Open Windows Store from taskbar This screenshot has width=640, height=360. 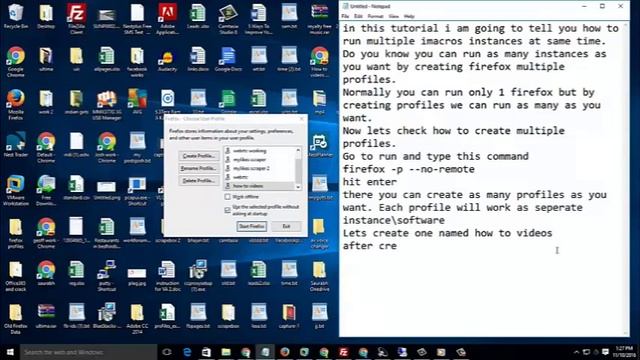206,352
